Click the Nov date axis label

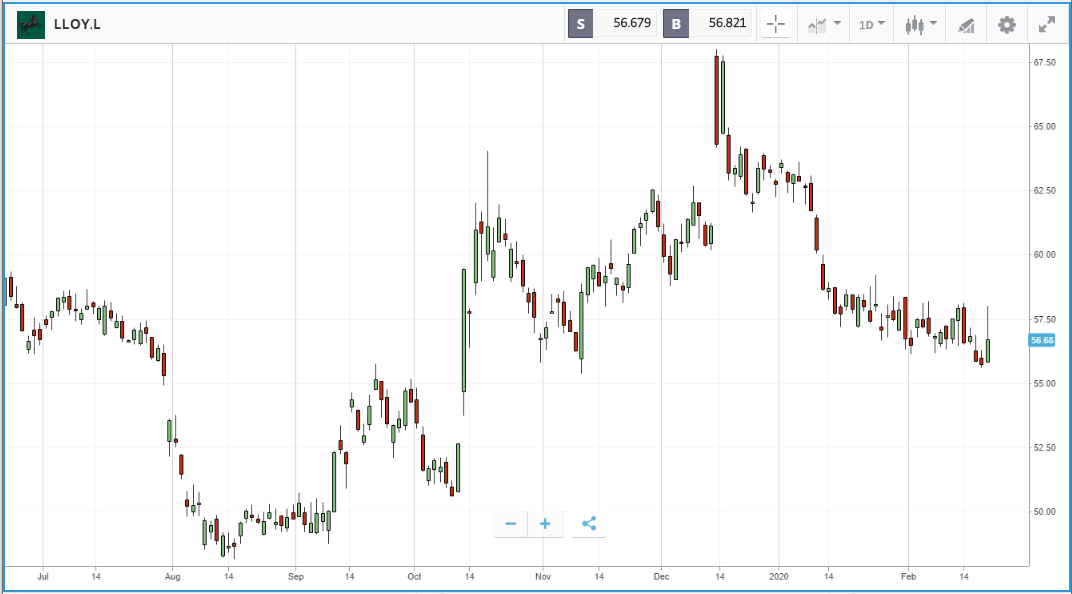[x=543, y=577]
